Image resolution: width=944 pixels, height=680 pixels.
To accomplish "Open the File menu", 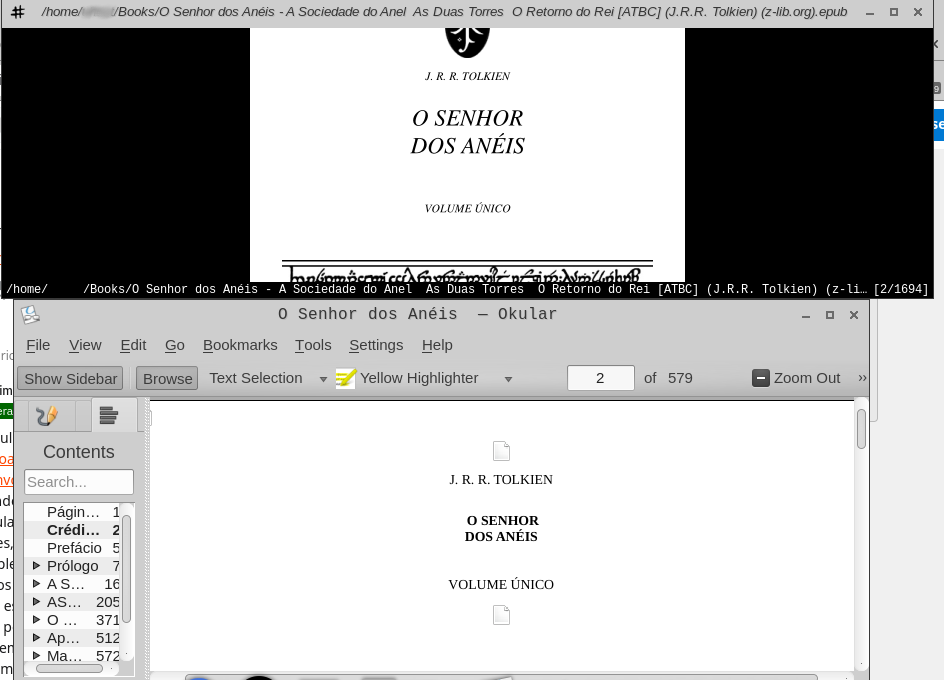I will point(38,345).
